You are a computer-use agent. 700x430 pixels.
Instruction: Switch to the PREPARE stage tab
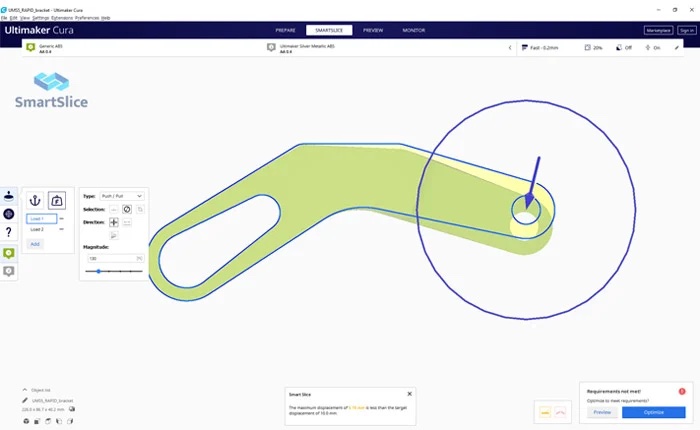click(x=285, y=30)
